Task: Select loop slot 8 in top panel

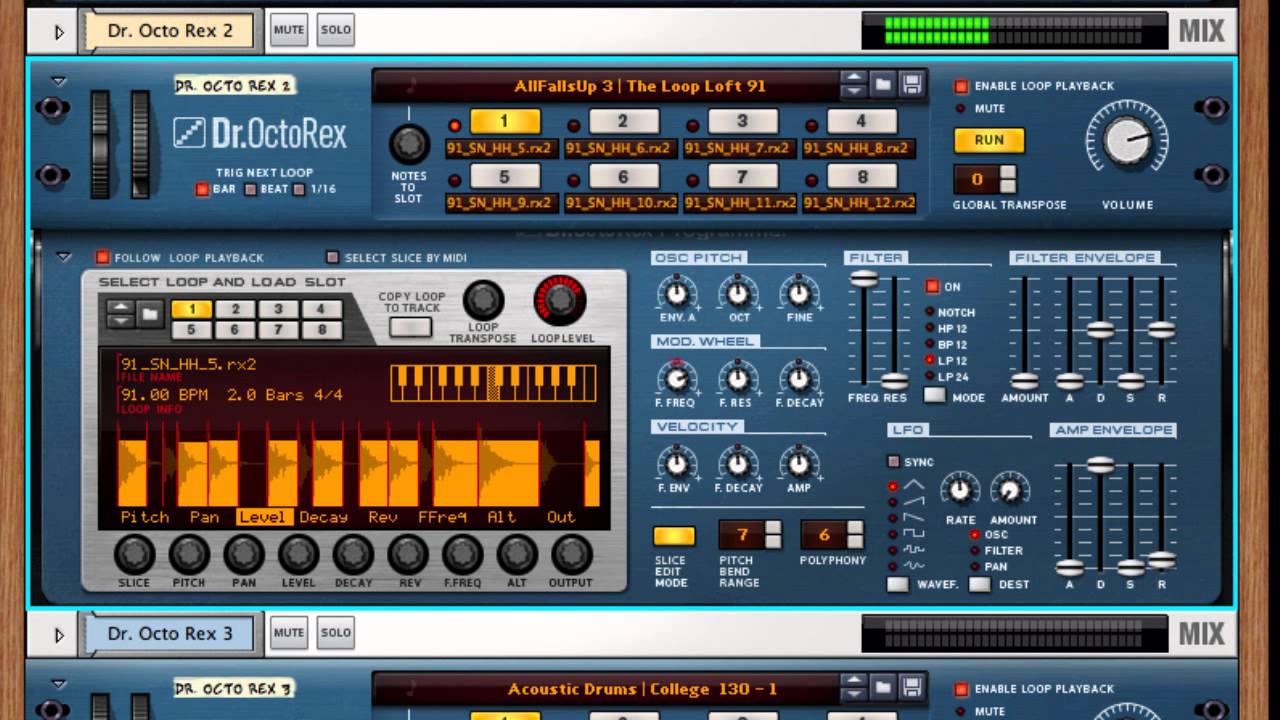Action: [x=861, y=177]
